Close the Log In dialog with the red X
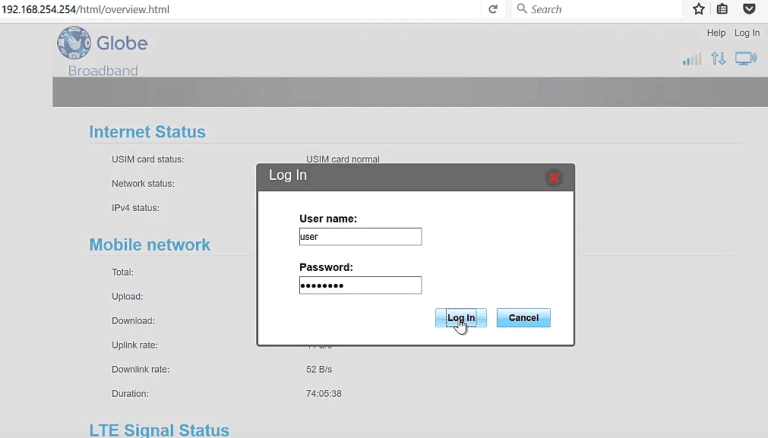 pos(554,177)
